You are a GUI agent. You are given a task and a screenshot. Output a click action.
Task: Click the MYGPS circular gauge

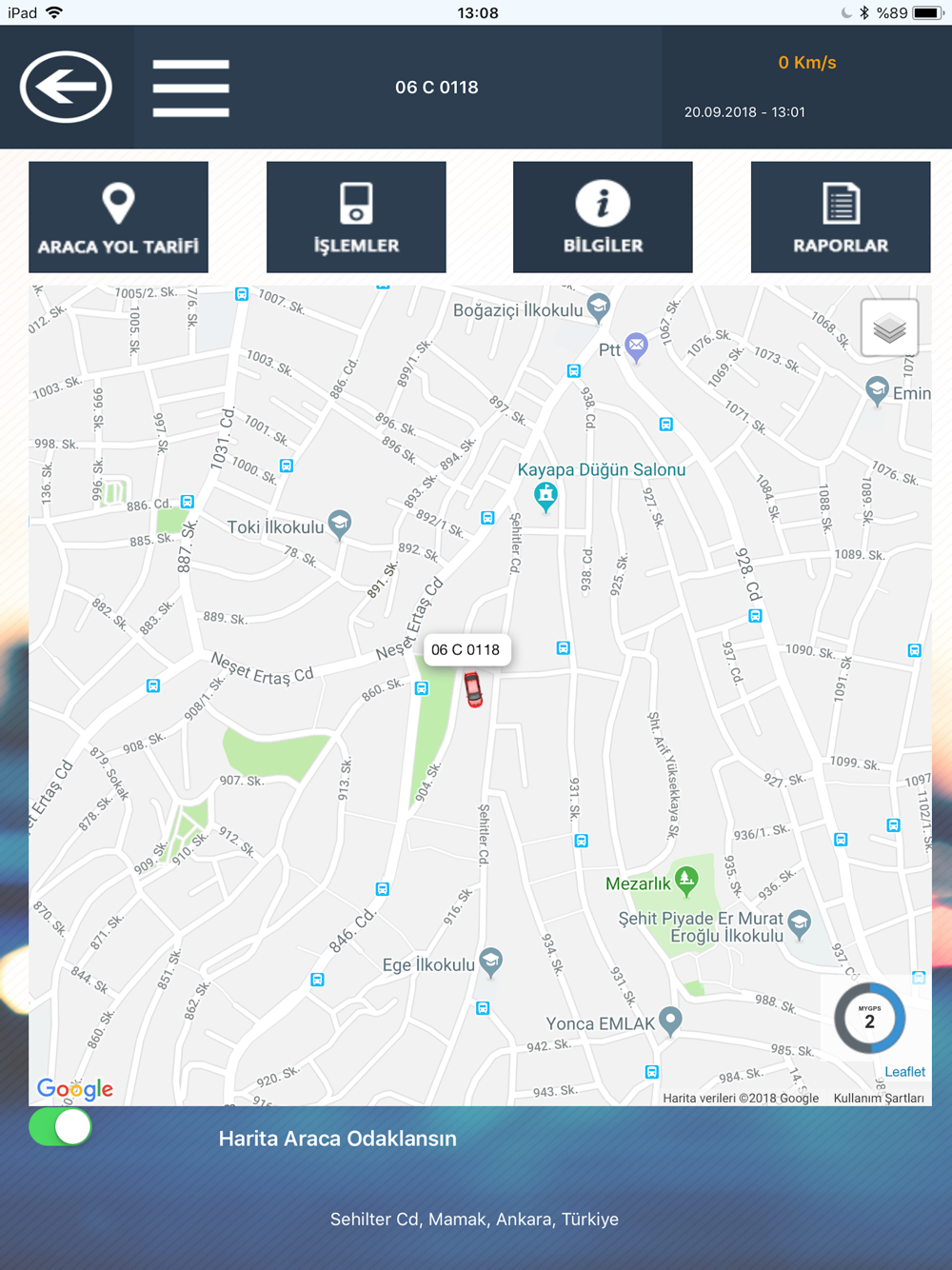869,1019
